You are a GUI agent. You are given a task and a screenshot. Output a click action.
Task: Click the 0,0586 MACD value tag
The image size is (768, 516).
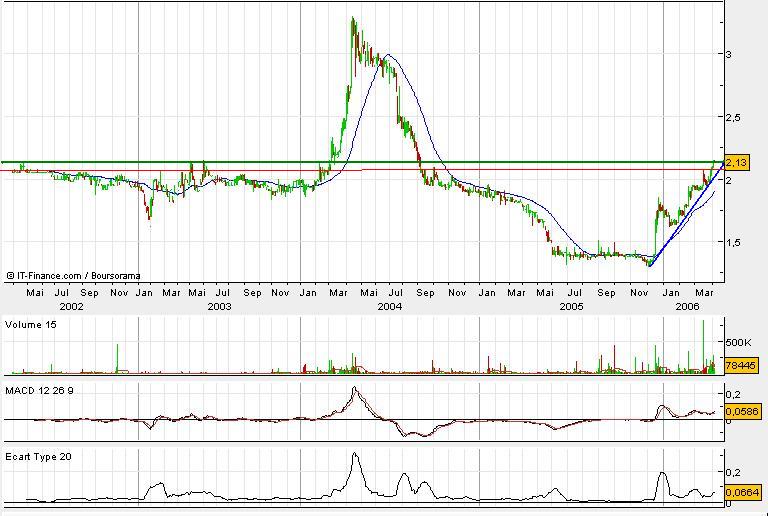(x=739, y=411)
